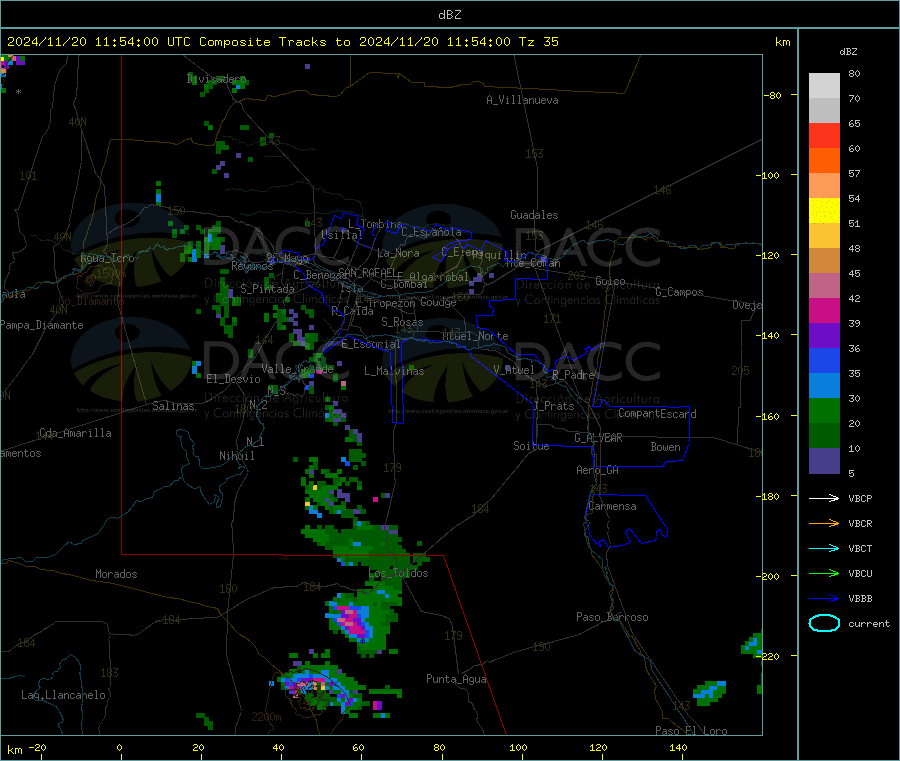Click the Salinas place label
Image resolution: width=900 pixels, height=761 pixels.
tap(173, 406)
